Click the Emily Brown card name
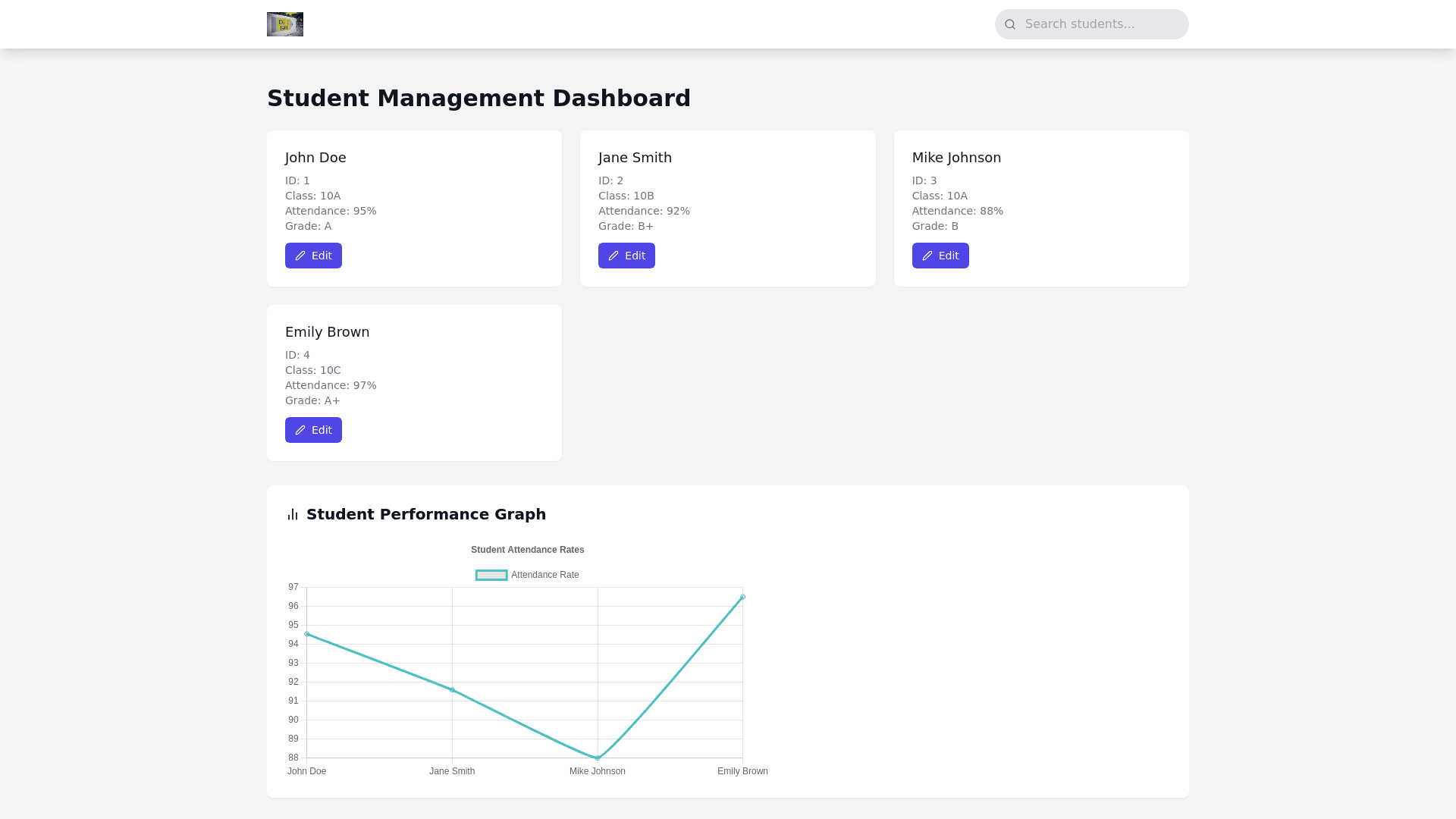1456x819 pixels. (x=327, y=332)
